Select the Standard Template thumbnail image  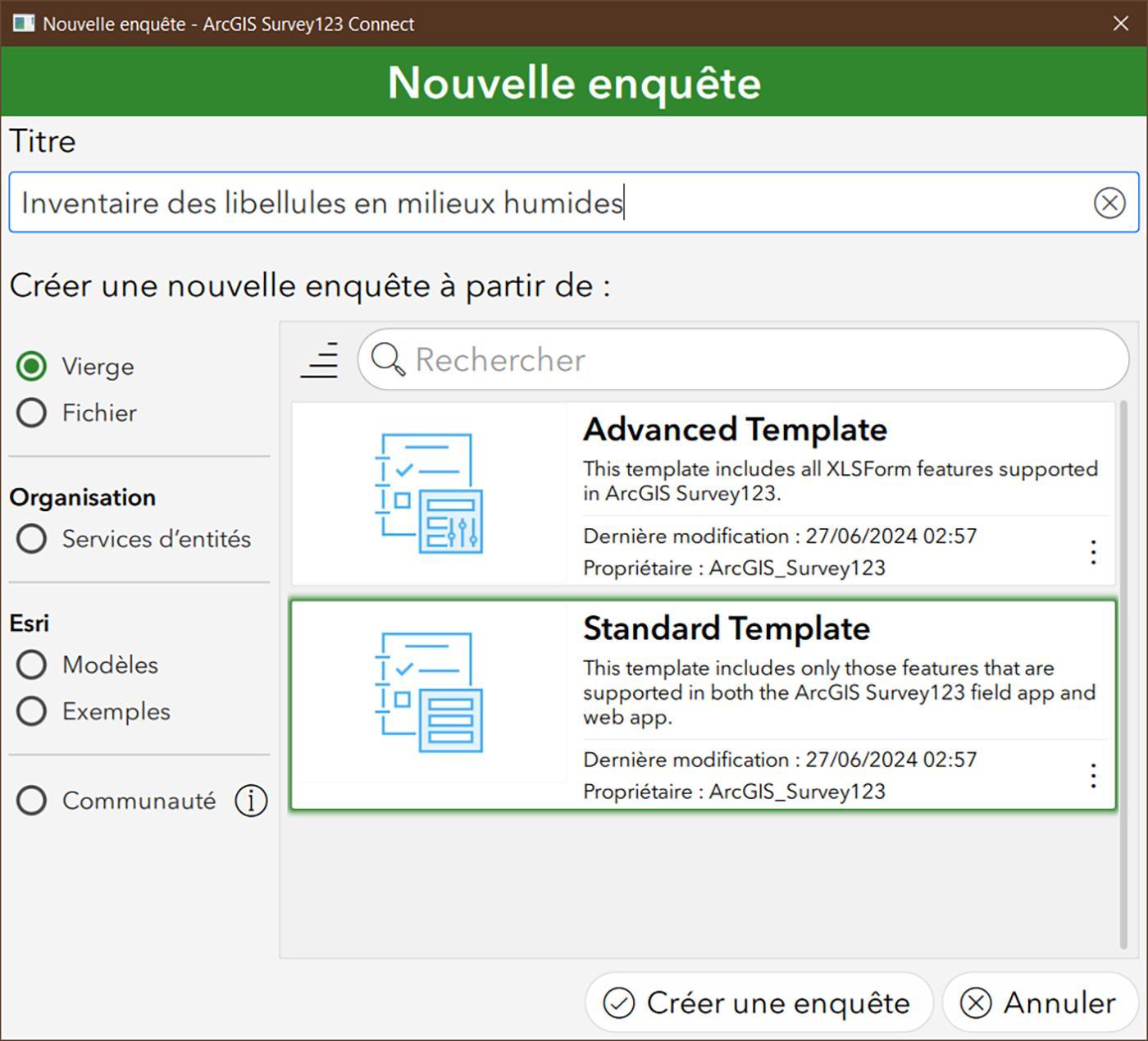[x=430, y=693]
